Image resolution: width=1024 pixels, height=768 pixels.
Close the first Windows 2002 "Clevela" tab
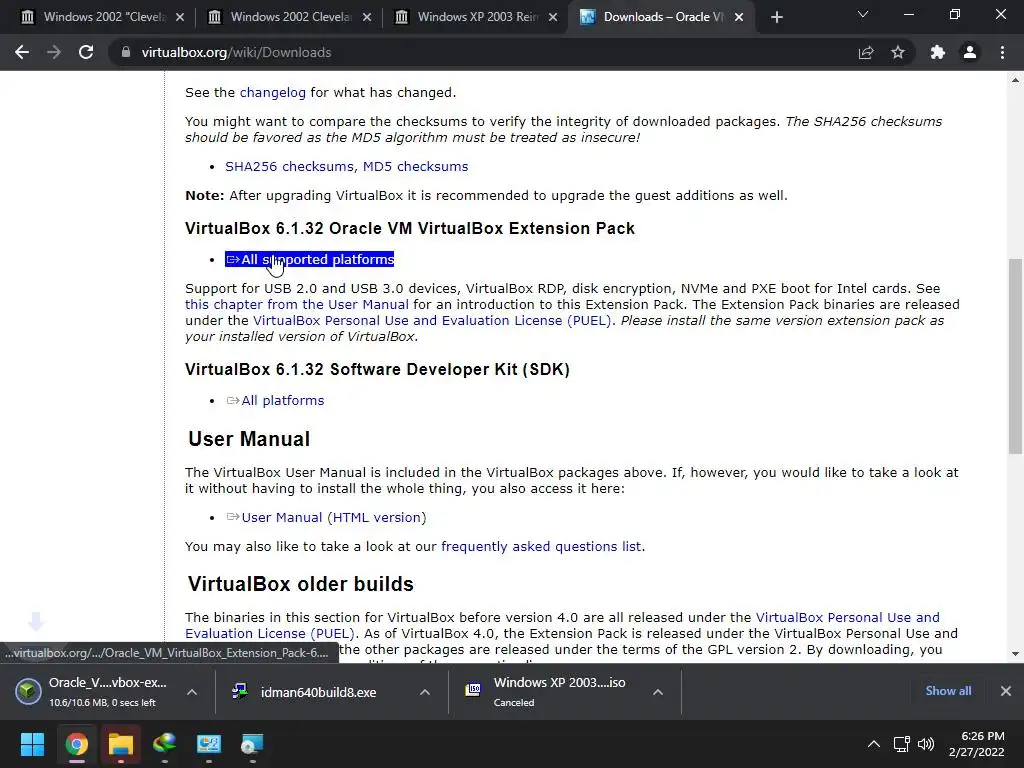tap(180, 17)
